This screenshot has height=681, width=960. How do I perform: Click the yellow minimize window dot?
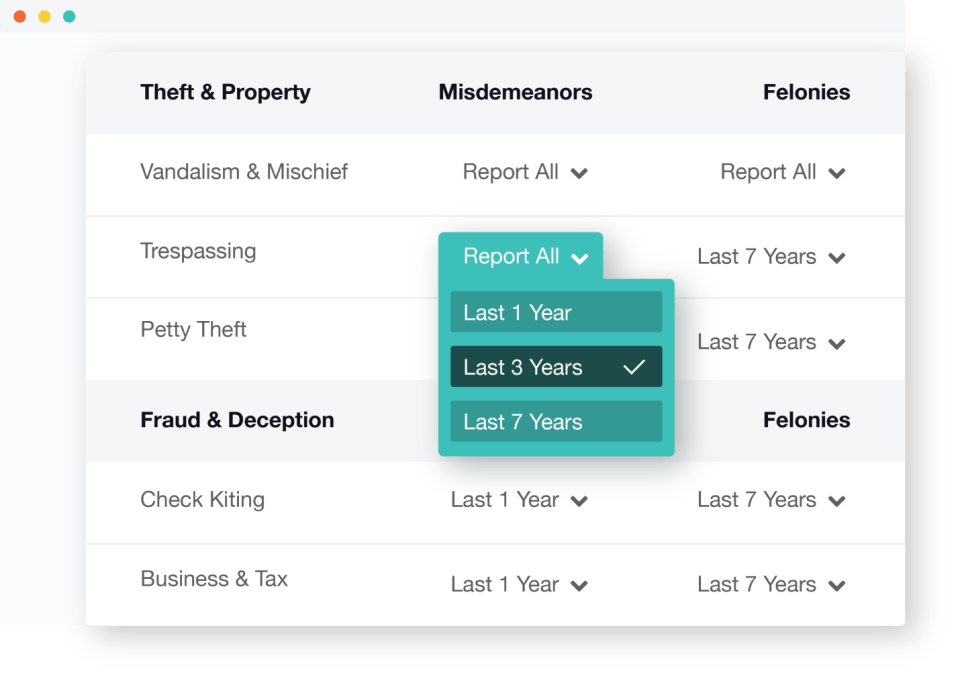click(x=44, y=17)
